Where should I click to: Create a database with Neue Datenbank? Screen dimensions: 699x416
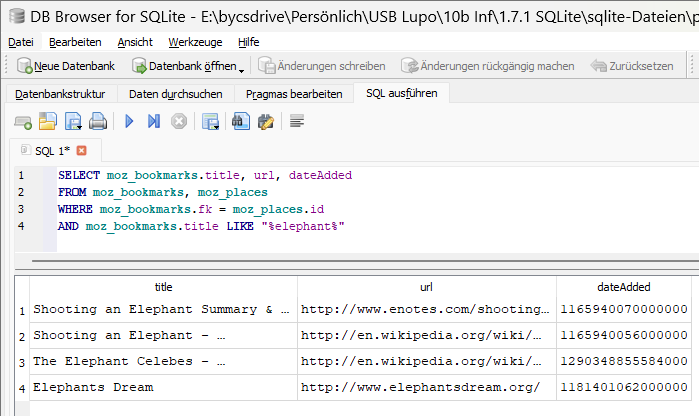click(66, 66)
